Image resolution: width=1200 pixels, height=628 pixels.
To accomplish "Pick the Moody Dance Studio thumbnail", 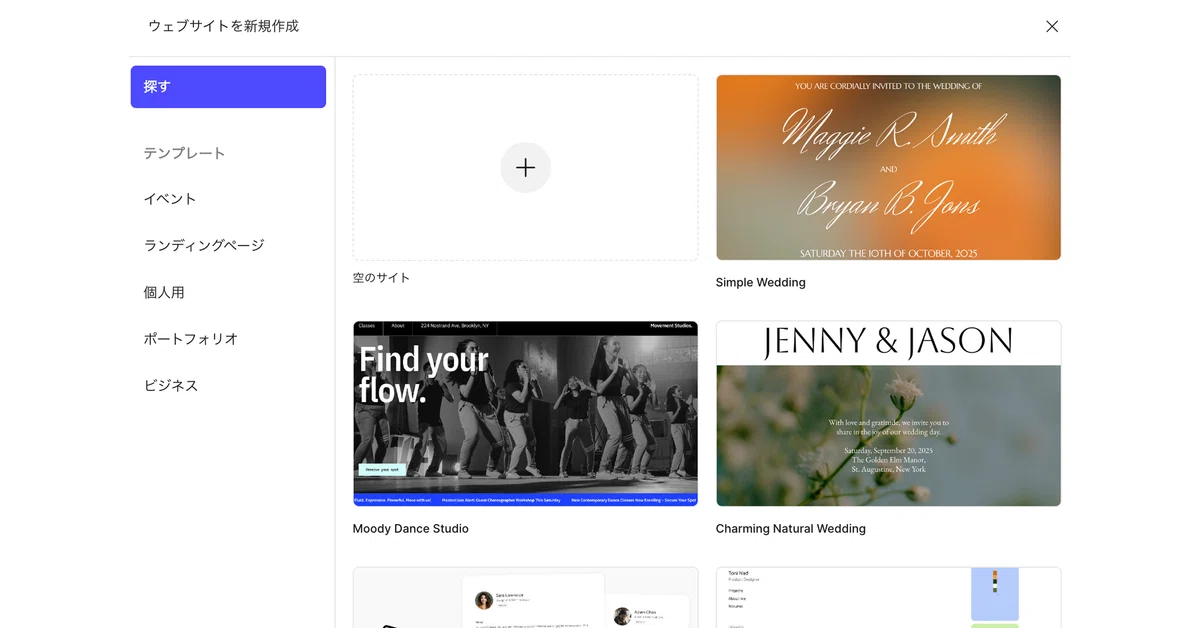I will click(525, 414).
